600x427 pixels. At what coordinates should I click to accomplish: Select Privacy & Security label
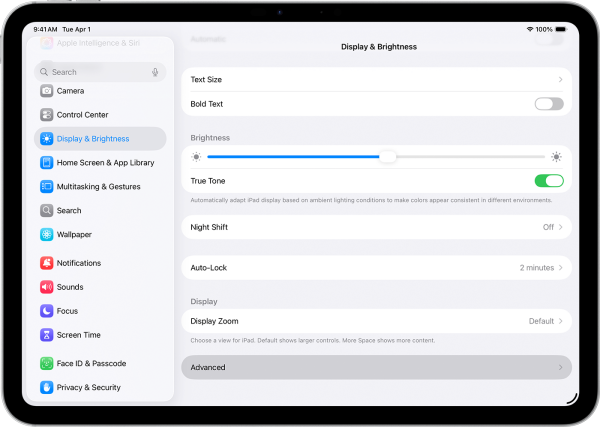[89, 387]
